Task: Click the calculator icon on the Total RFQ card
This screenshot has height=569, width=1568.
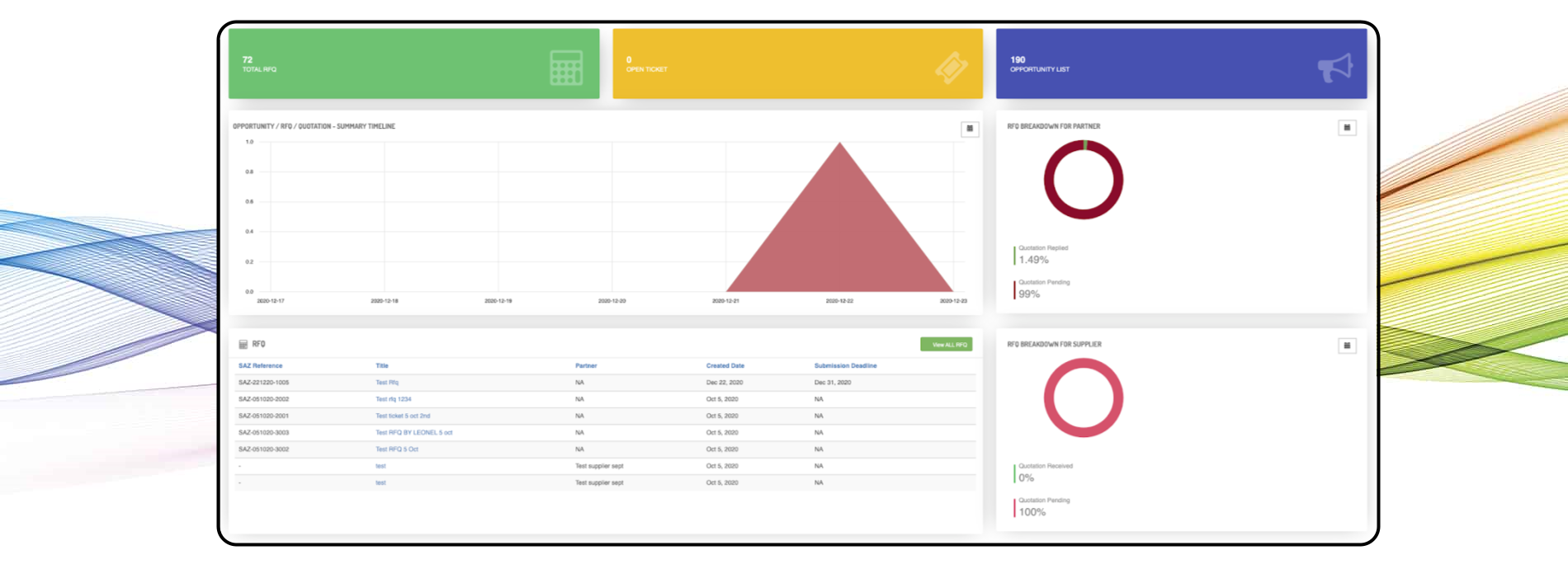Action: [x=566, y=68]
